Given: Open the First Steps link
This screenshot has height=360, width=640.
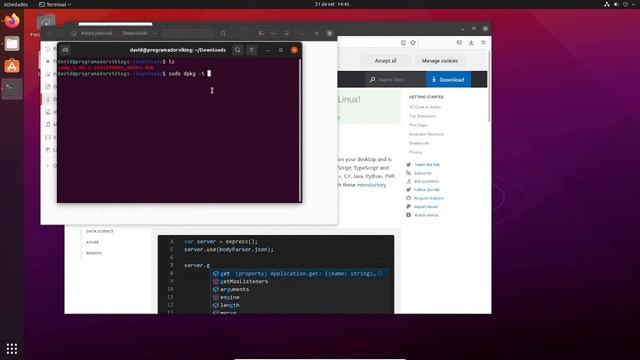Looking at the screenshot, I should 418,125.
